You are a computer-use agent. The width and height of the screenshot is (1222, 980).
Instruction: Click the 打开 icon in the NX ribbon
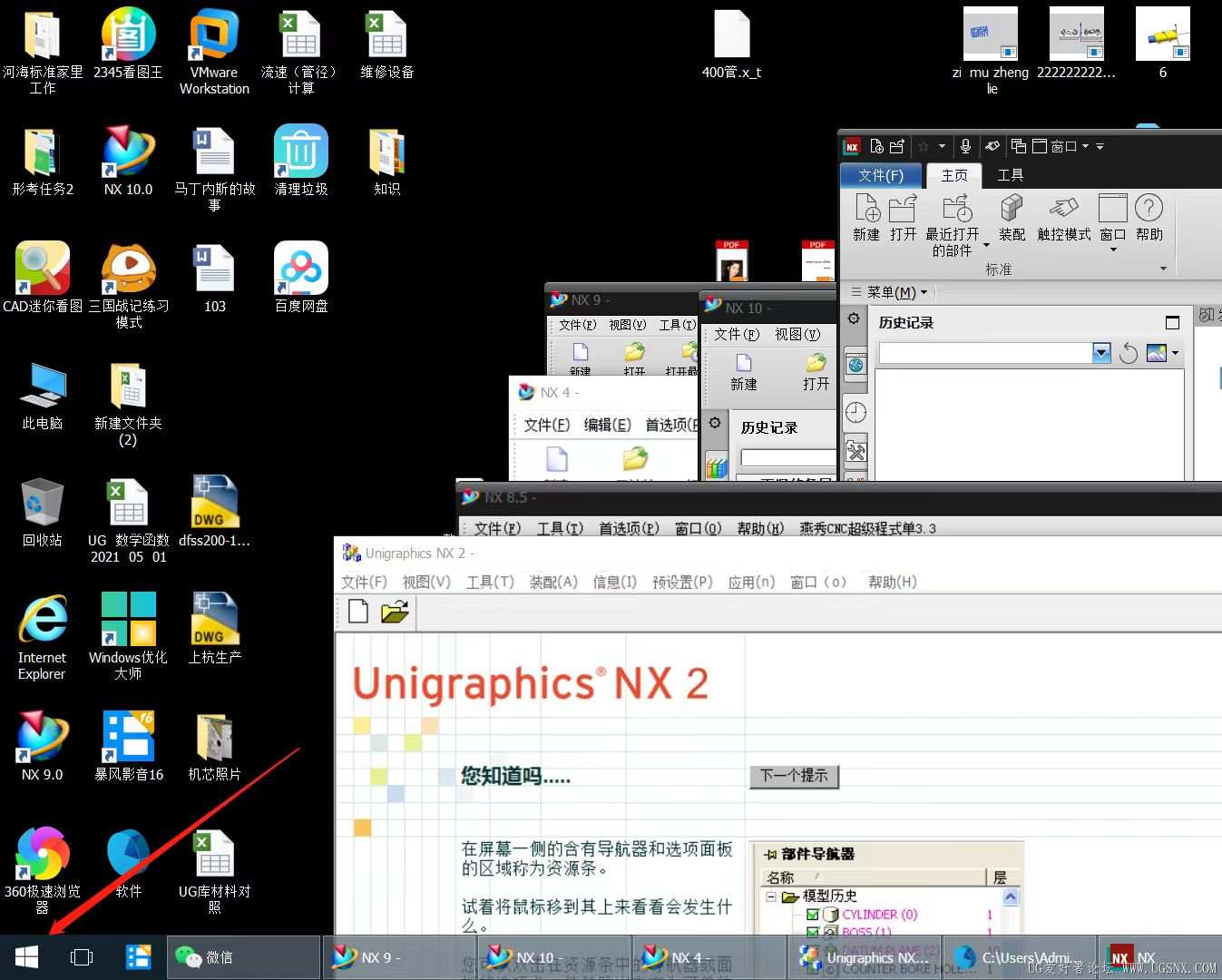903,209
